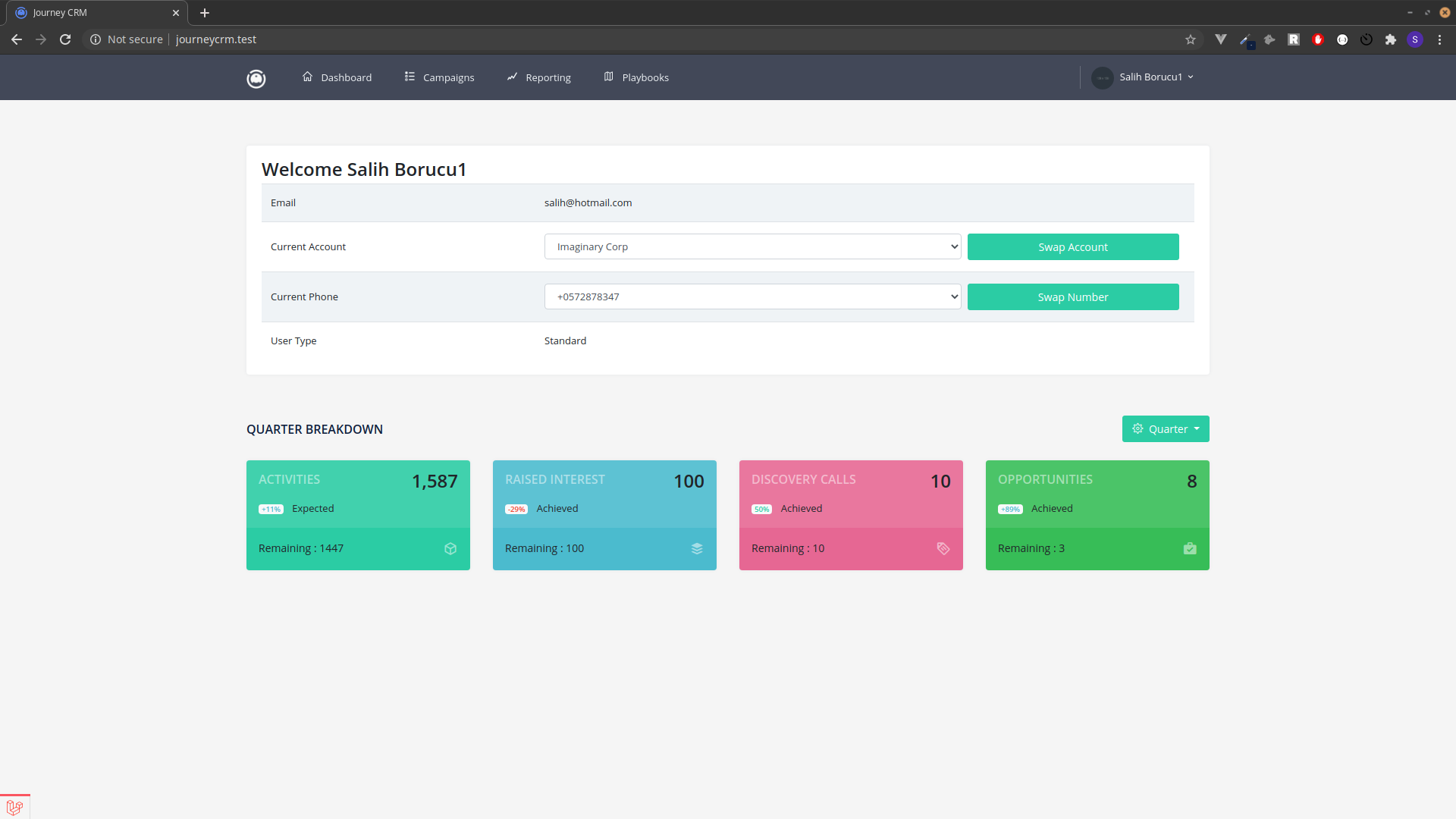This screenshot has width=1456, height=819.
Task: Open the Quarter period dropdown
Action: 1166,428
